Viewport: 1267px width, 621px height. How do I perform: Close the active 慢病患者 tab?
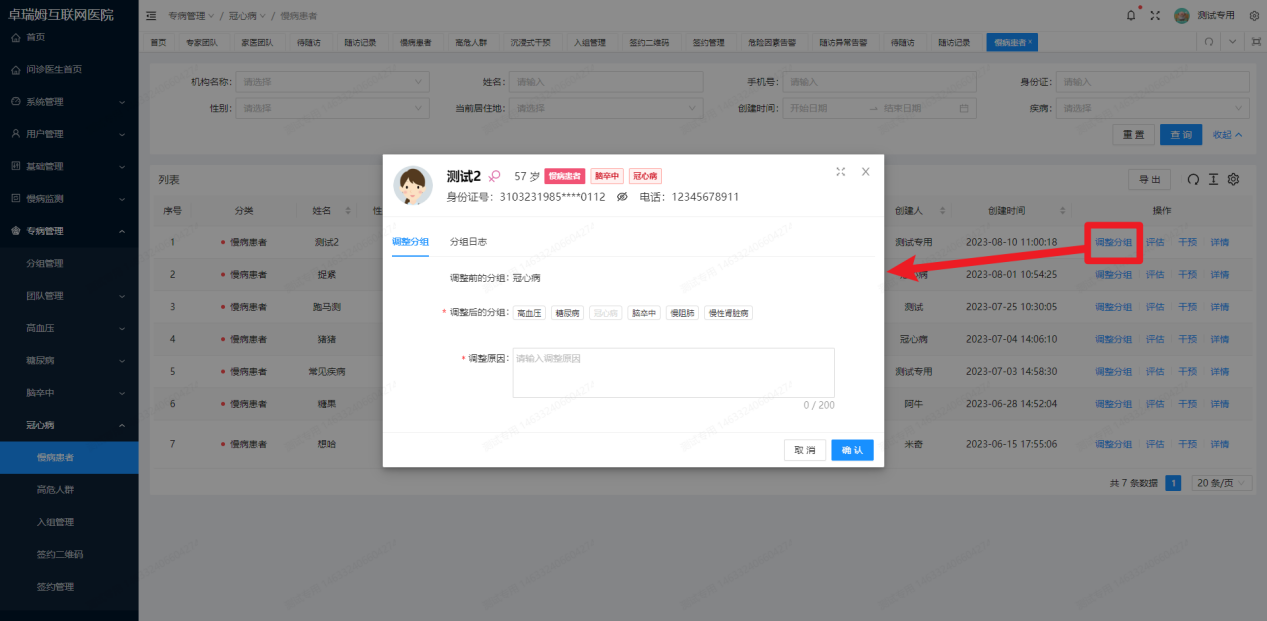1031,43
